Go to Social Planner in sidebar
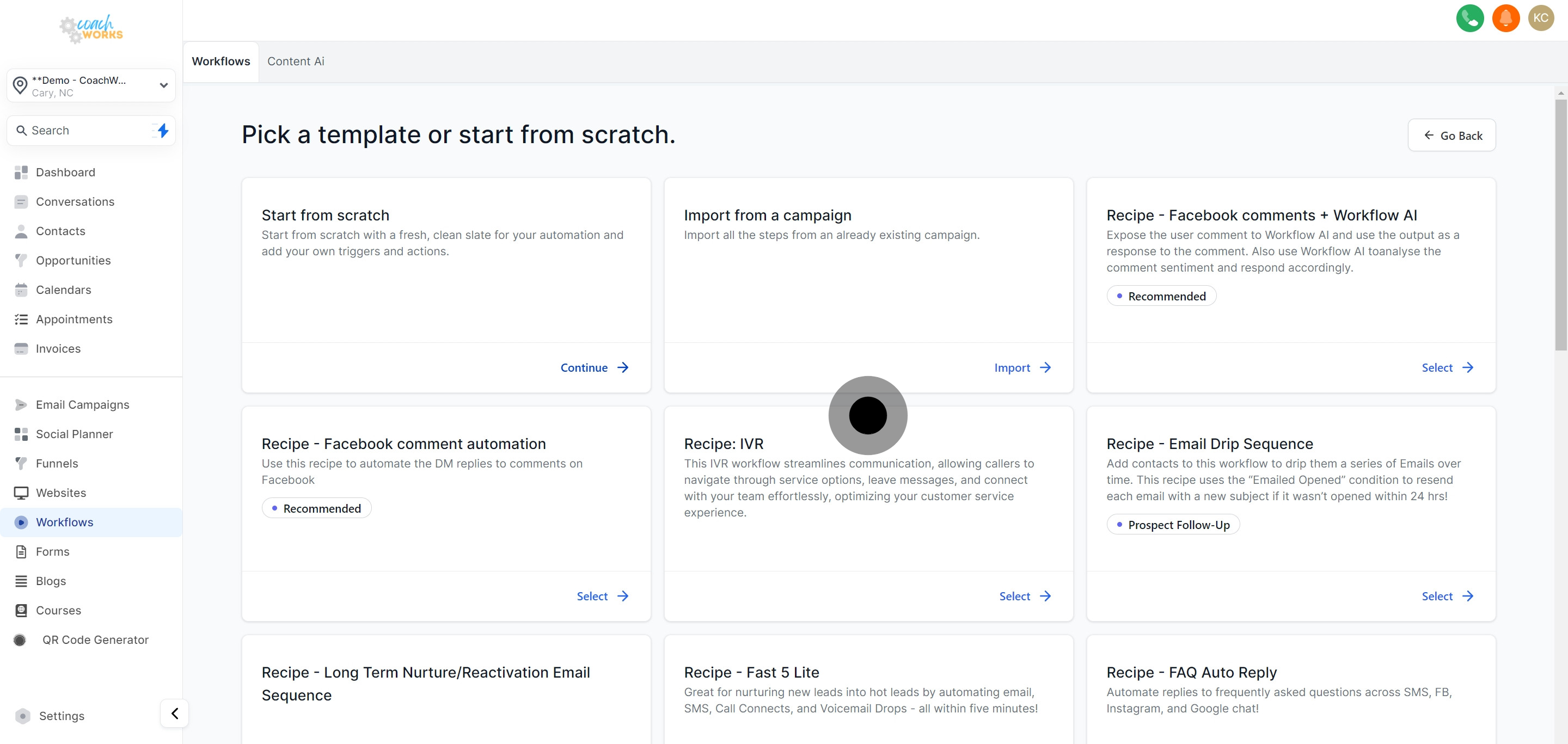 (74, 434)
